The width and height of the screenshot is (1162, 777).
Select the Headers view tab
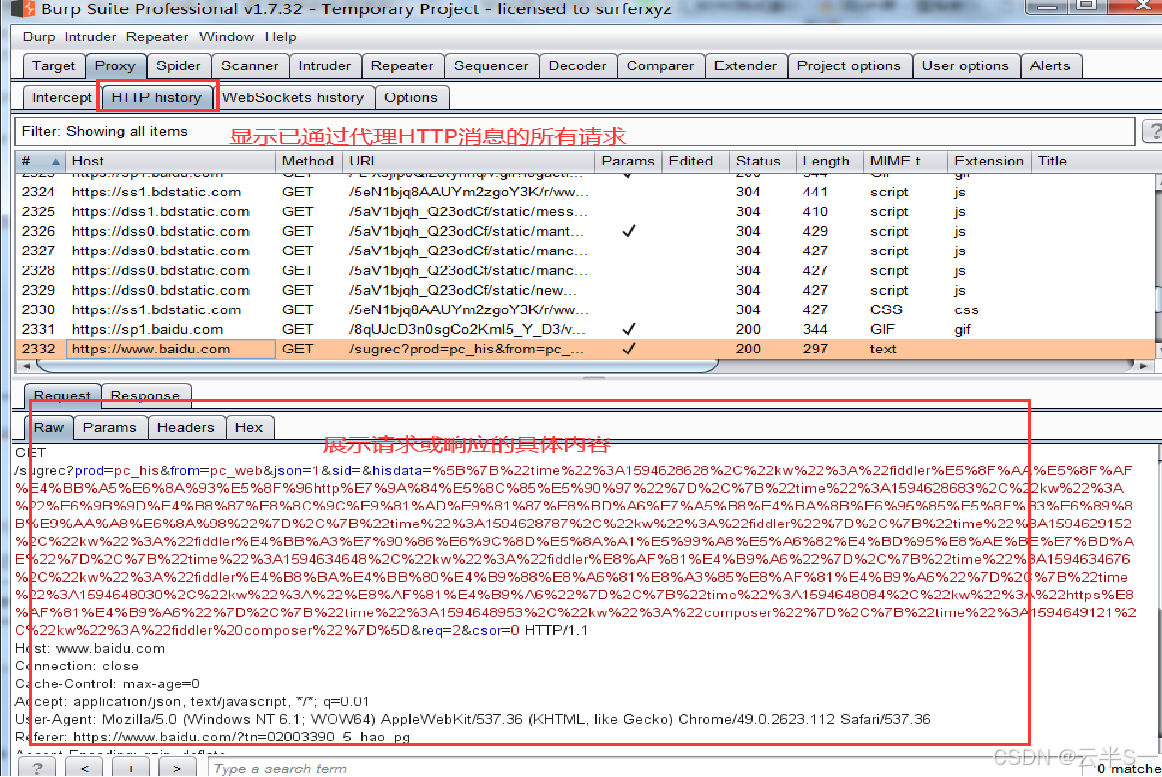(185, 427)
